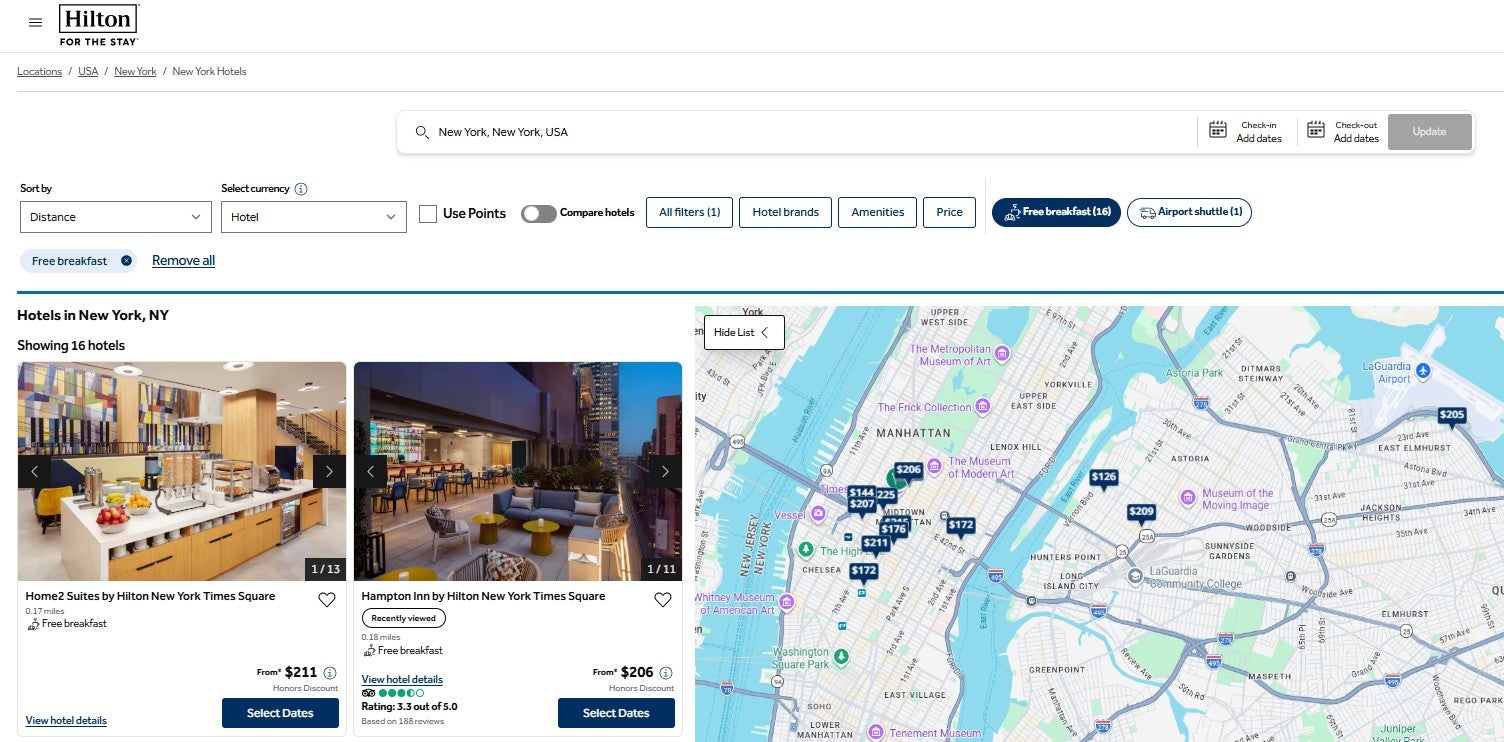Click the Hilton For The Stay logo
This screenshot has width=1504, height=742.
[99, 24]
